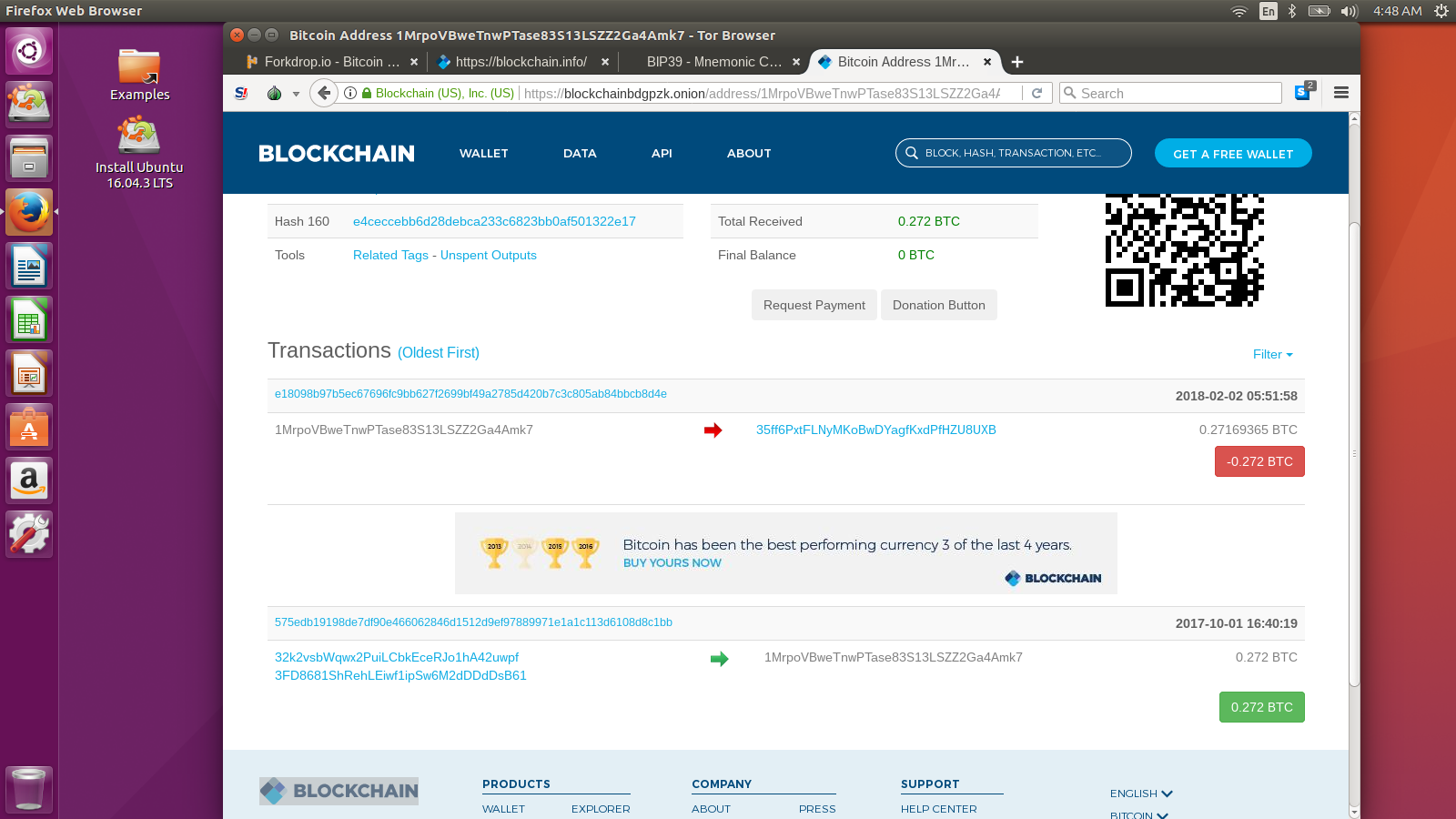1456x819 pixels.
Task: Open transaction hash 575edb19198de link
Action: click(x=473, y=622)
